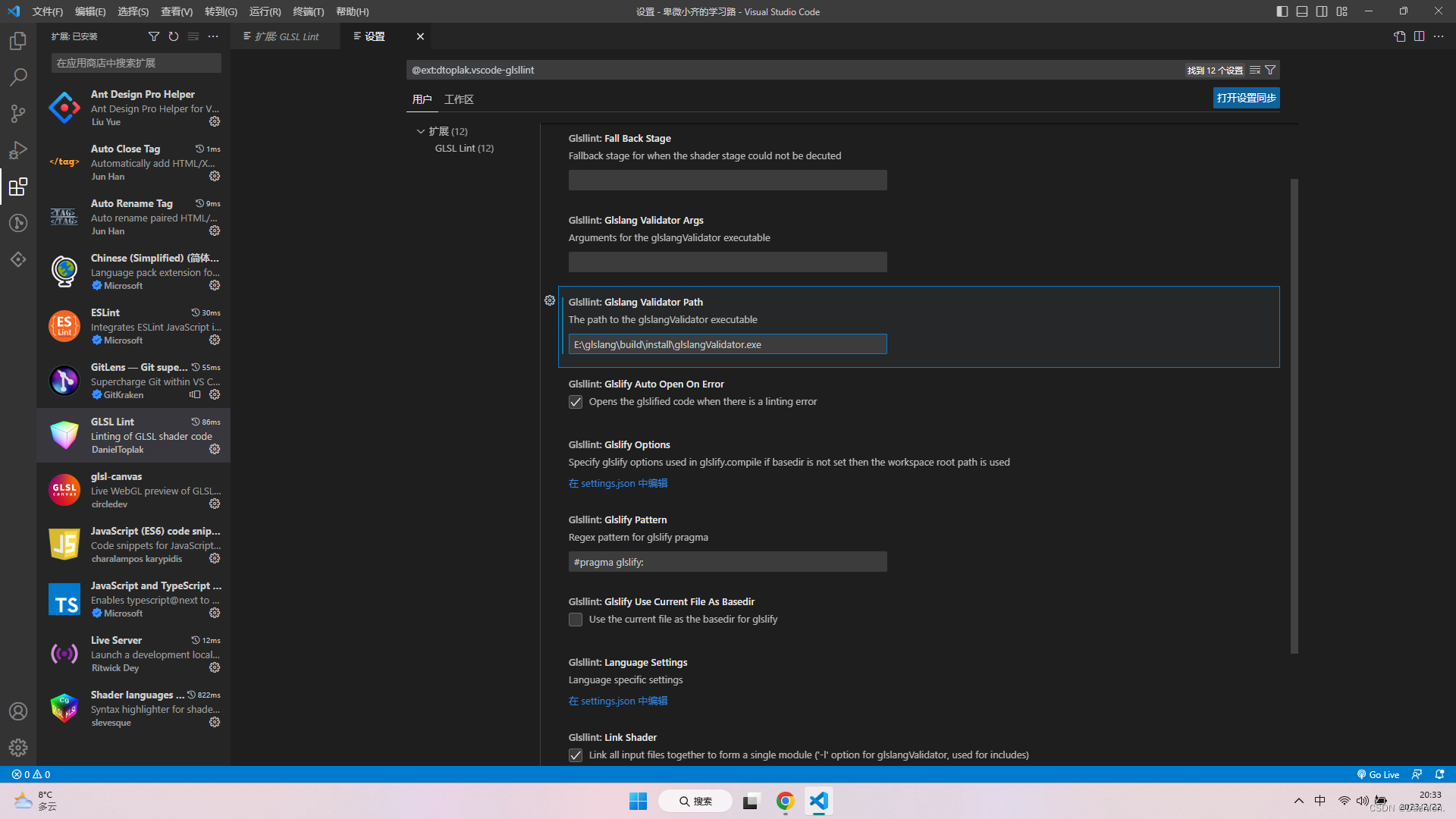Click the Glslang Validator Args input field
The width and height of the screenshot is (1456, 819).
(x=727, y=262)
